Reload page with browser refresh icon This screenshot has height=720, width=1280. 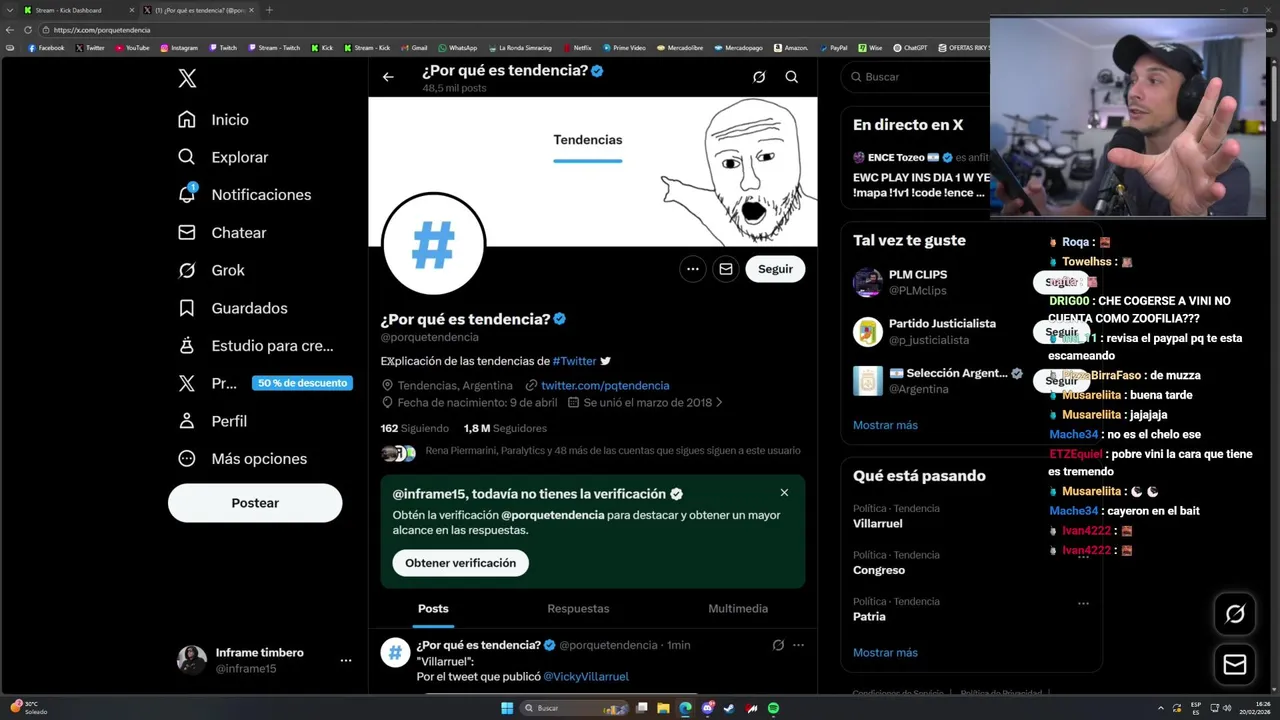coord(28,30)
